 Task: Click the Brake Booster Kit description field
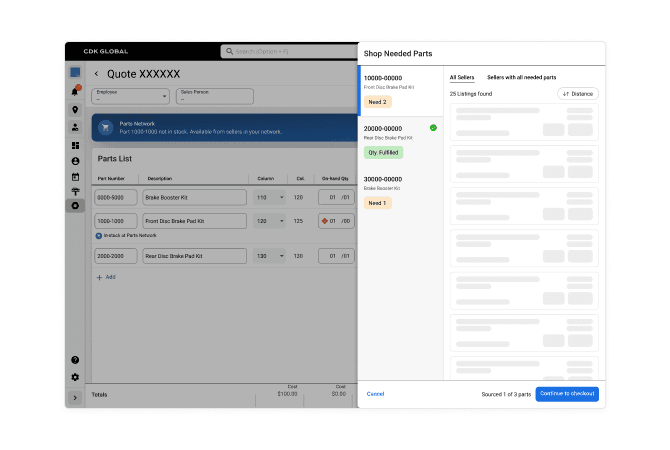(194, 197)
